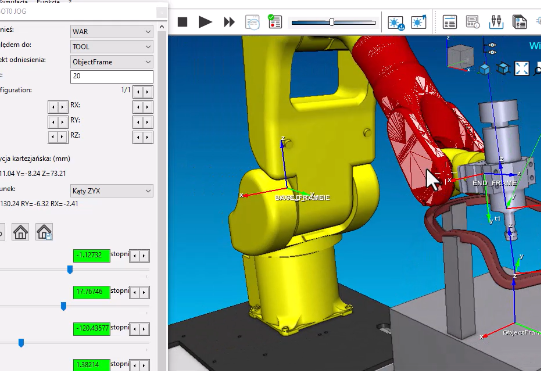Click the solid blue cube view icon
The height and width of the screenshot is (371, 541).
485,69
